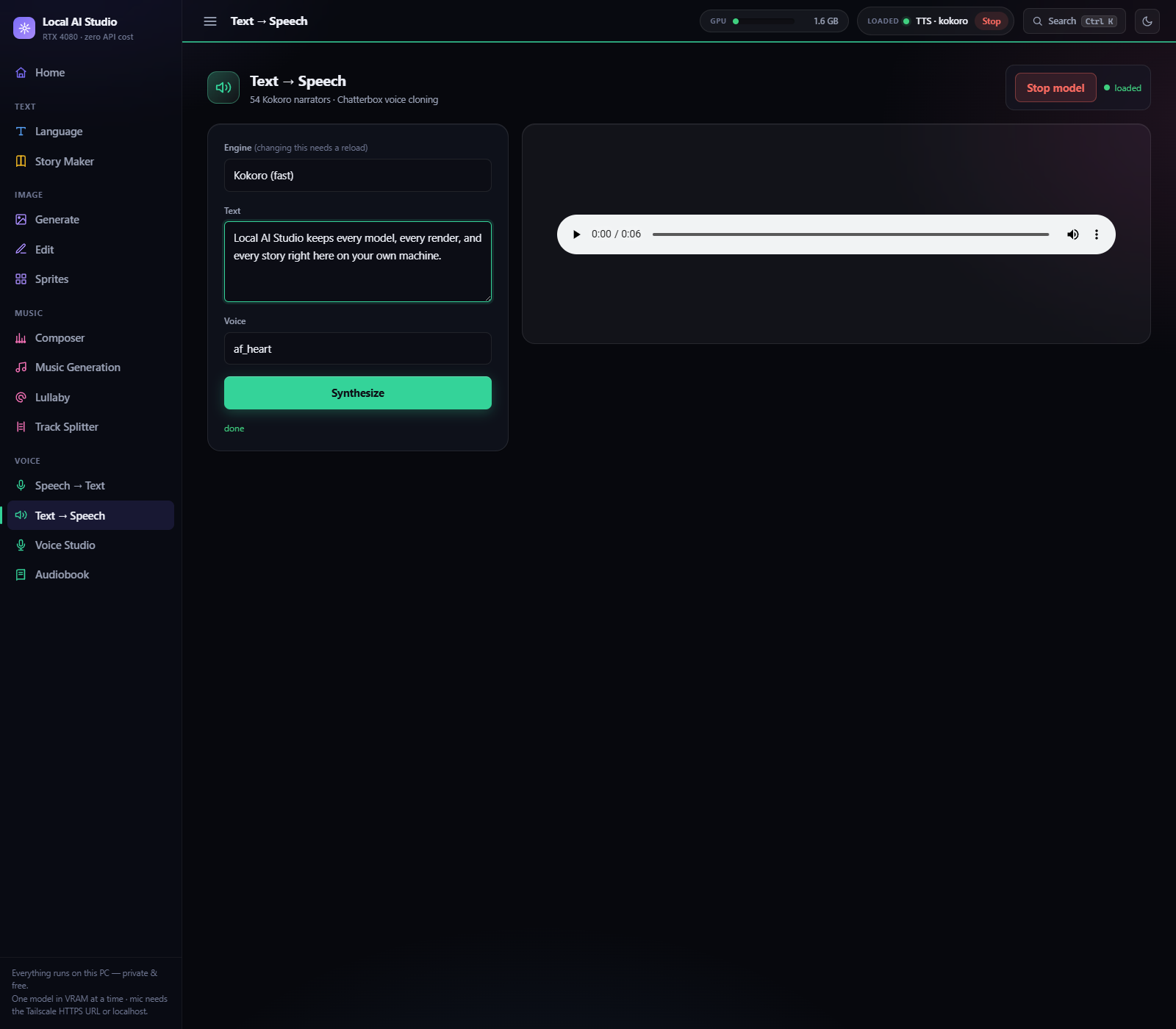
Task: Click the '0:00 / 0:06' audio time
Action: click(616, 234)
